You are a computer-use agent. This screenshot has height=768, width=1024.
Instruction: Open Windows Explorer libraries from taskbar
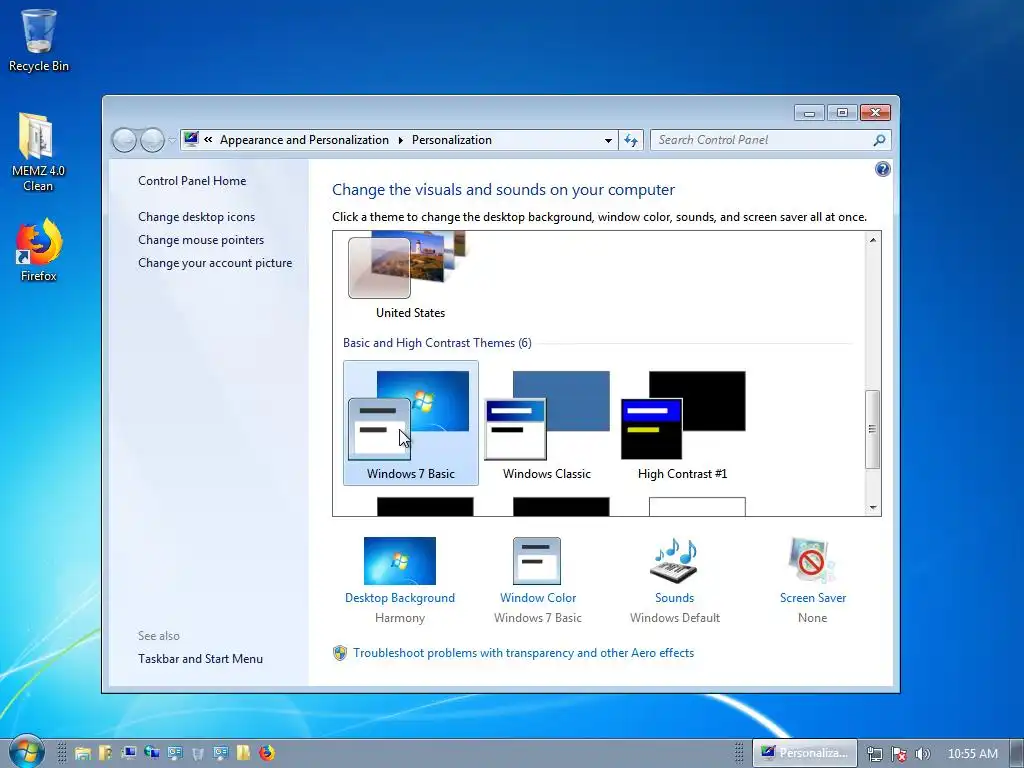point(83,753)
